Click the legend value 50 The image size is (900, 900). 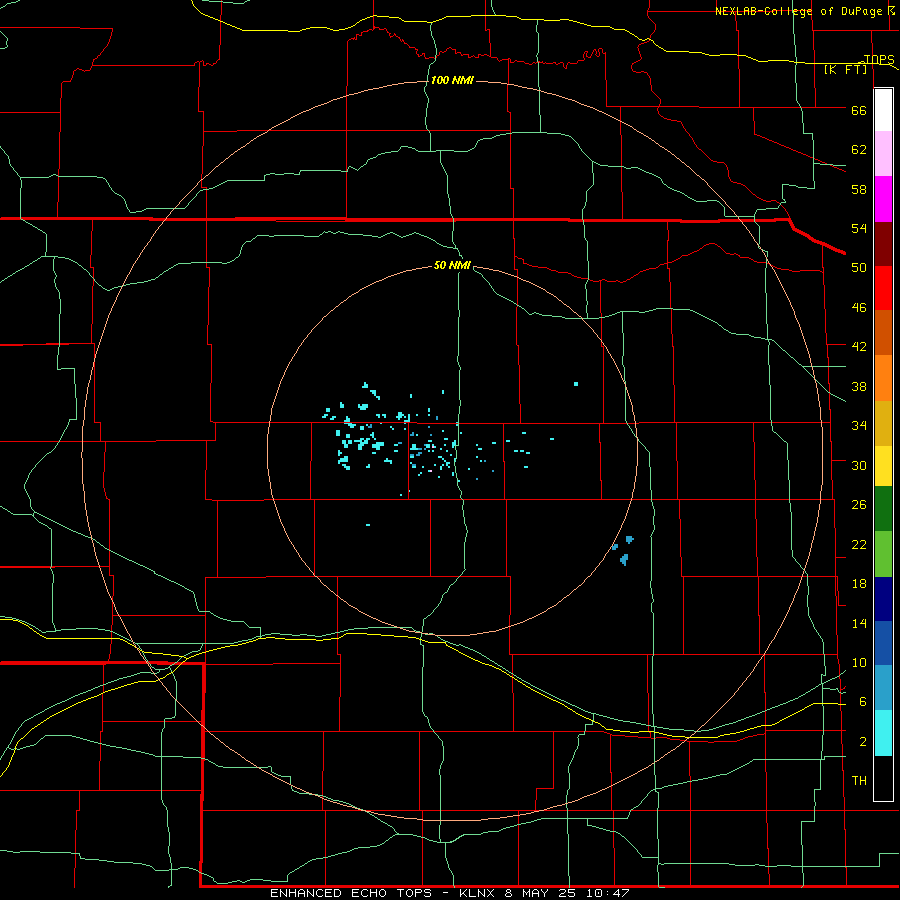click(x=859, y=267)
